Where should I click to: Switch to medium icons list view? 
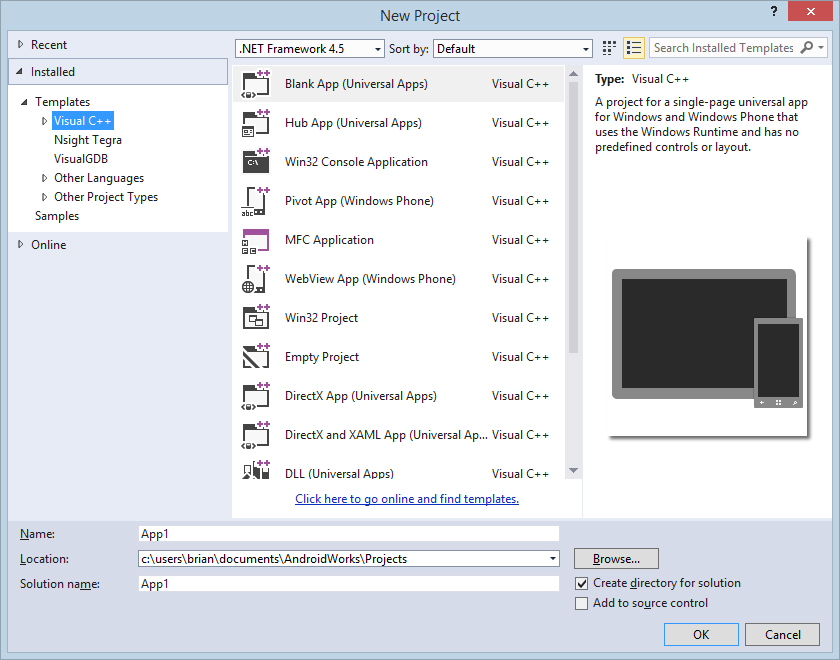click(x=634, y=48)
